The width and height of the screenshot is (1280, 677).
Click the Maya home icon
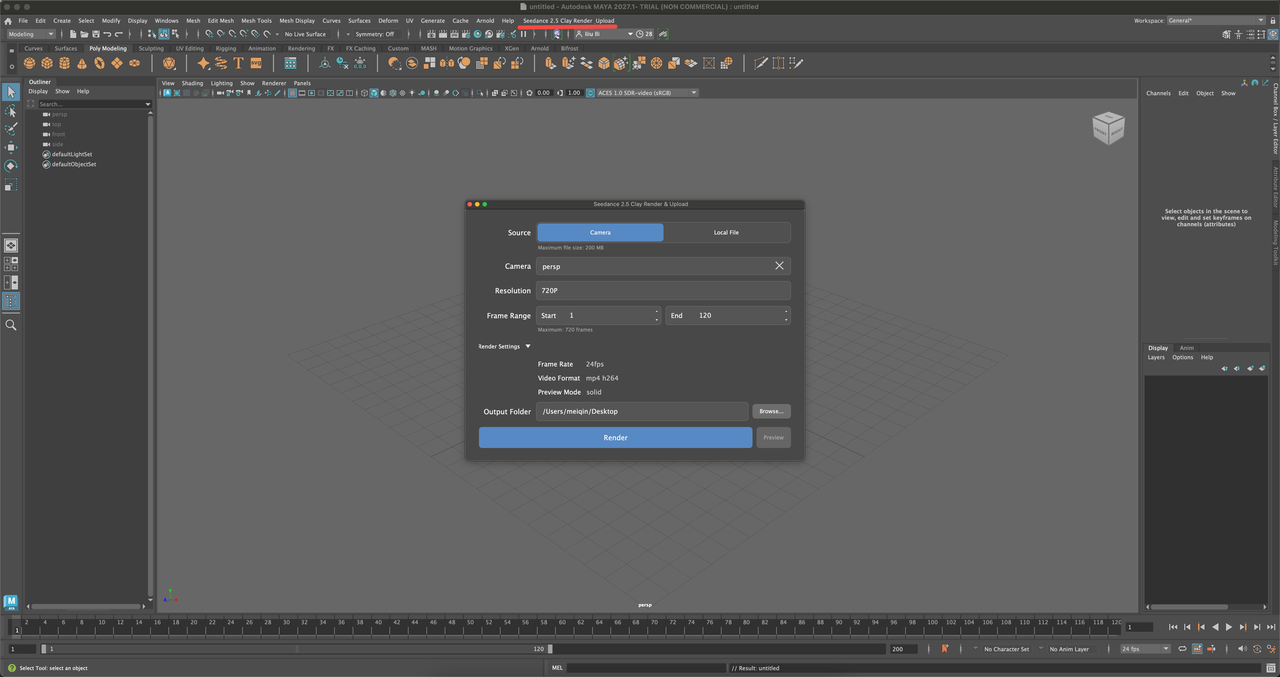tap(8, 20)
